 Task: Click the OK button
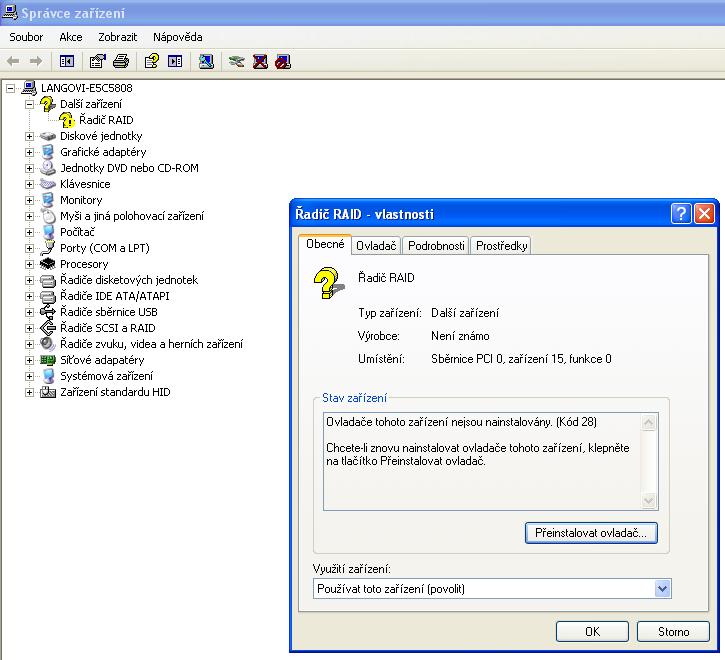(592, 631)
